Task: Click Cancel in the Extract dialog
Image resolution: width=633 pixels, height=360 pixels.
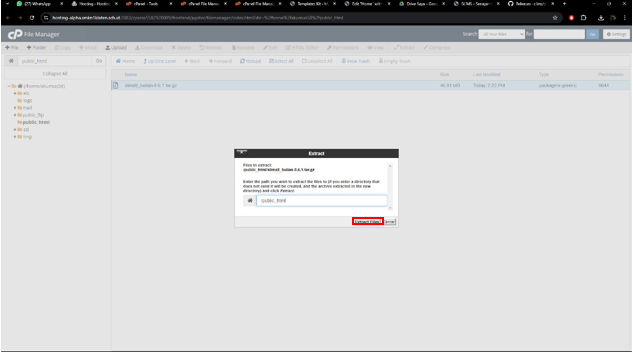Action: pyautogui.click(x=390, y=222)
